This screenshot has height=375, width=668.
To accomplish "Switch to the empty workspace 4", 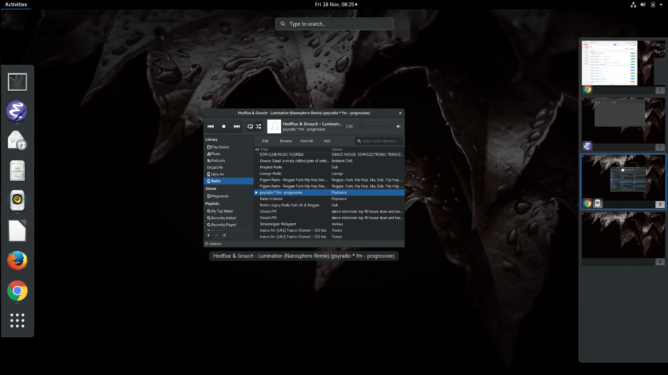I will pos(623,235).
